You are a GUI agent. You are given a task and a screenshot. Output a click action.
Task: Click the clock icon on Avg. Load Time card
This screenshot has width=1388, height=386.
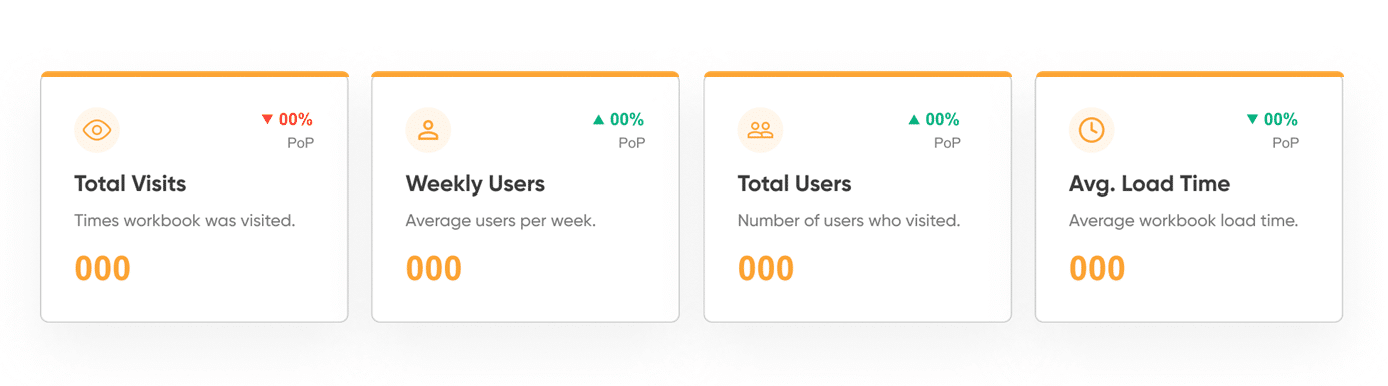[x=1091, y=130]
